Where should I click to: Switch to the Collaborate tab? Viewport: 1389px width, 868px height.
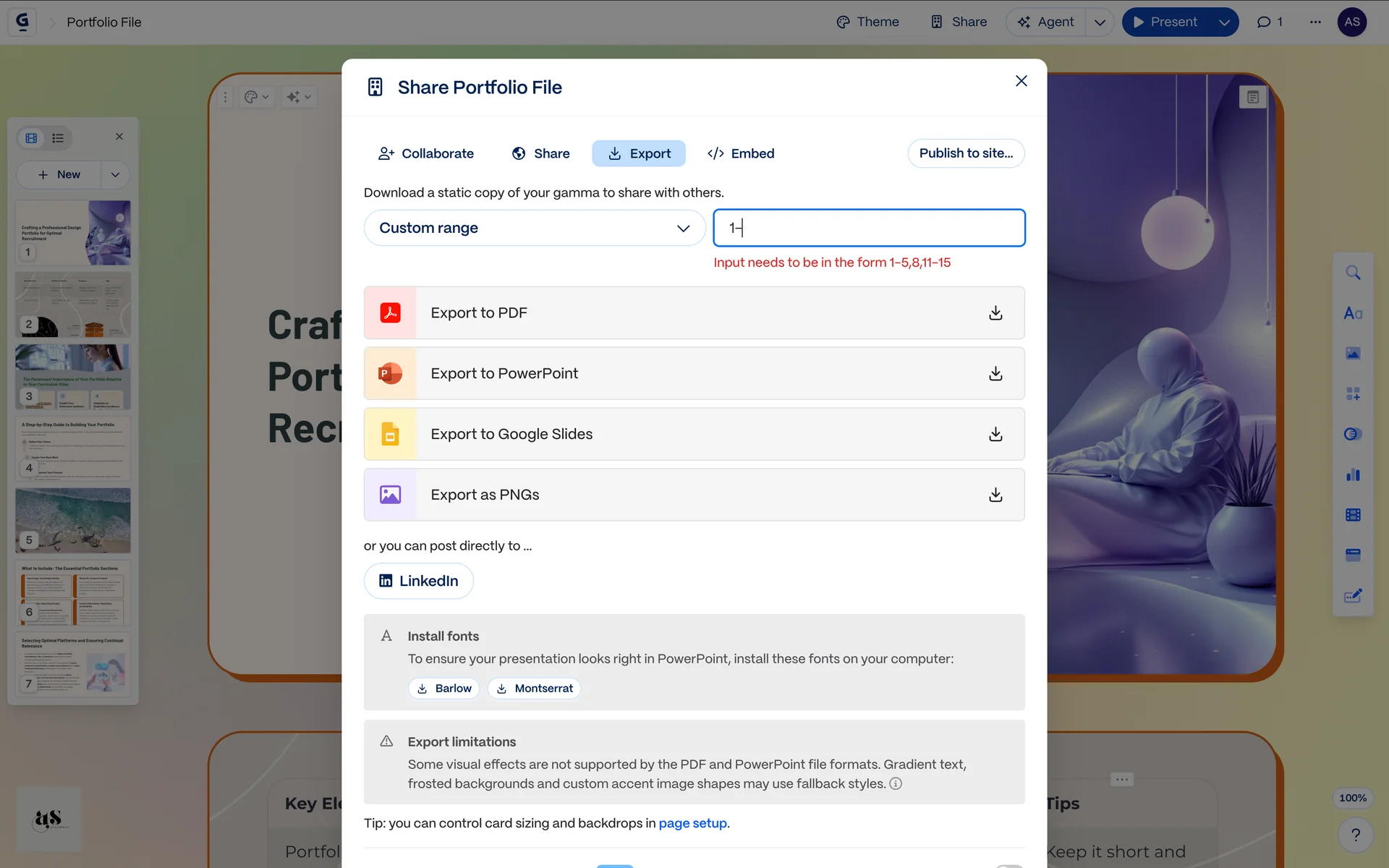click(x=425, y=153)
